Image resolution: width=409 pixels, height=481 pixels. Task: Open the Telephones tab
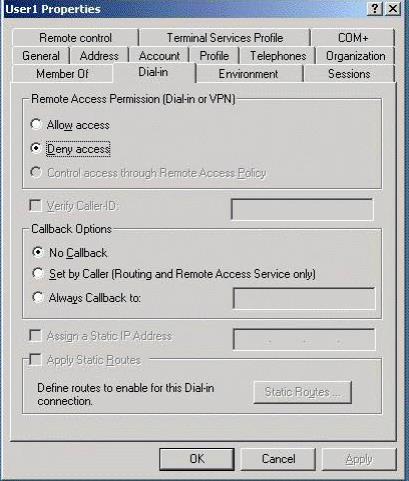278,56
